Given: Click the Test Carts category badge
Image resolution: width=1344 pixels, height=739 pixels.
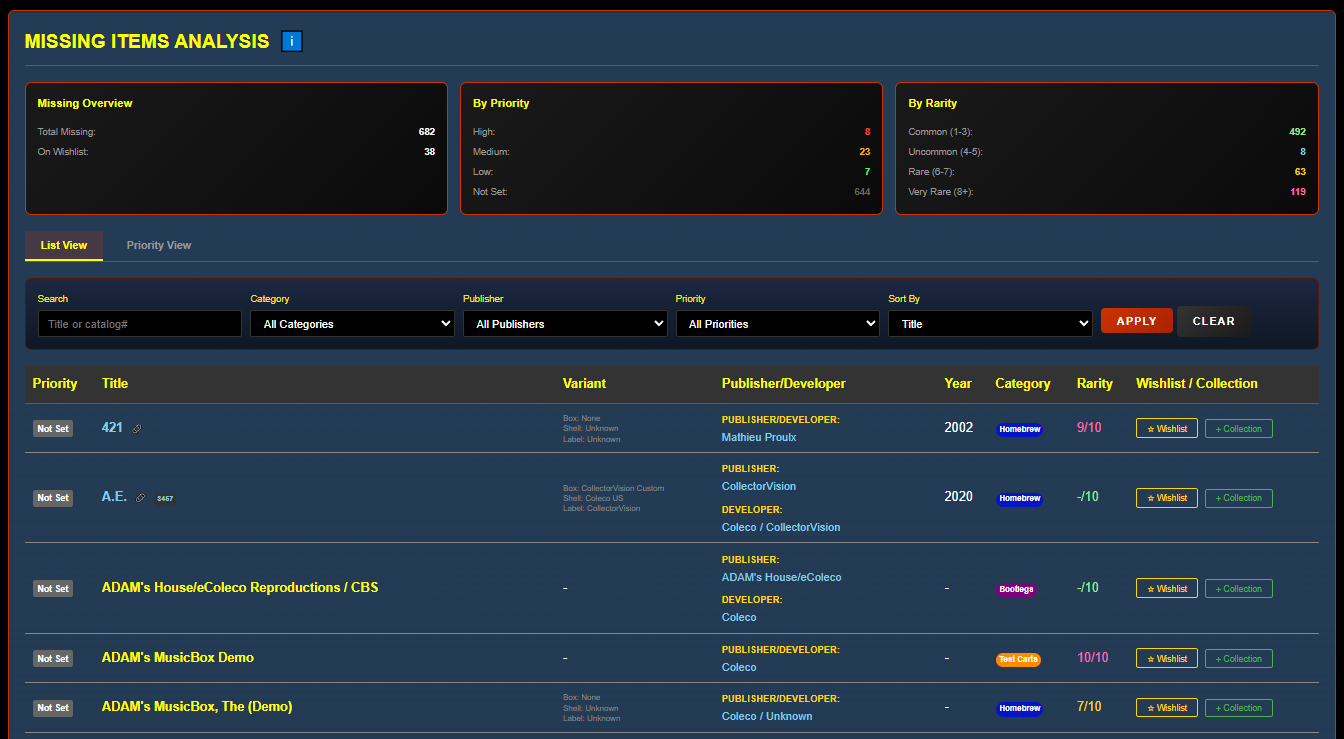Looking at the screenshot, I should 1018,659.
